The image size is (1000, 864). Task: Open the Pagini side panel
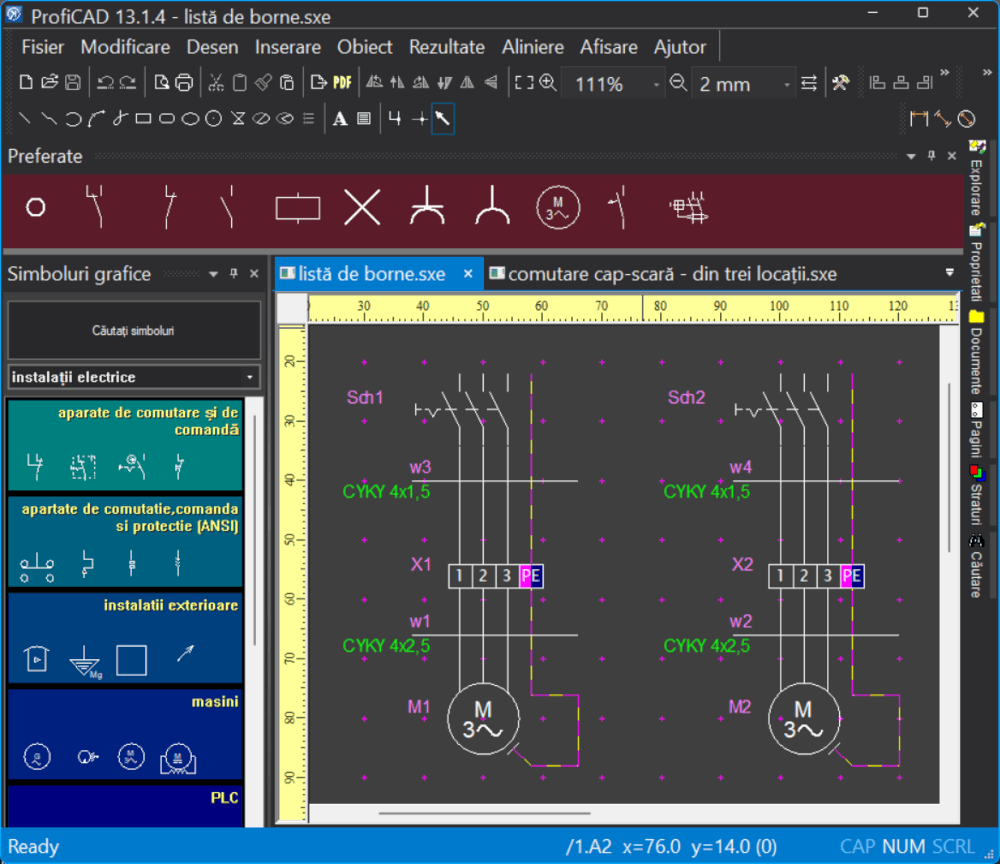point(976,430)
